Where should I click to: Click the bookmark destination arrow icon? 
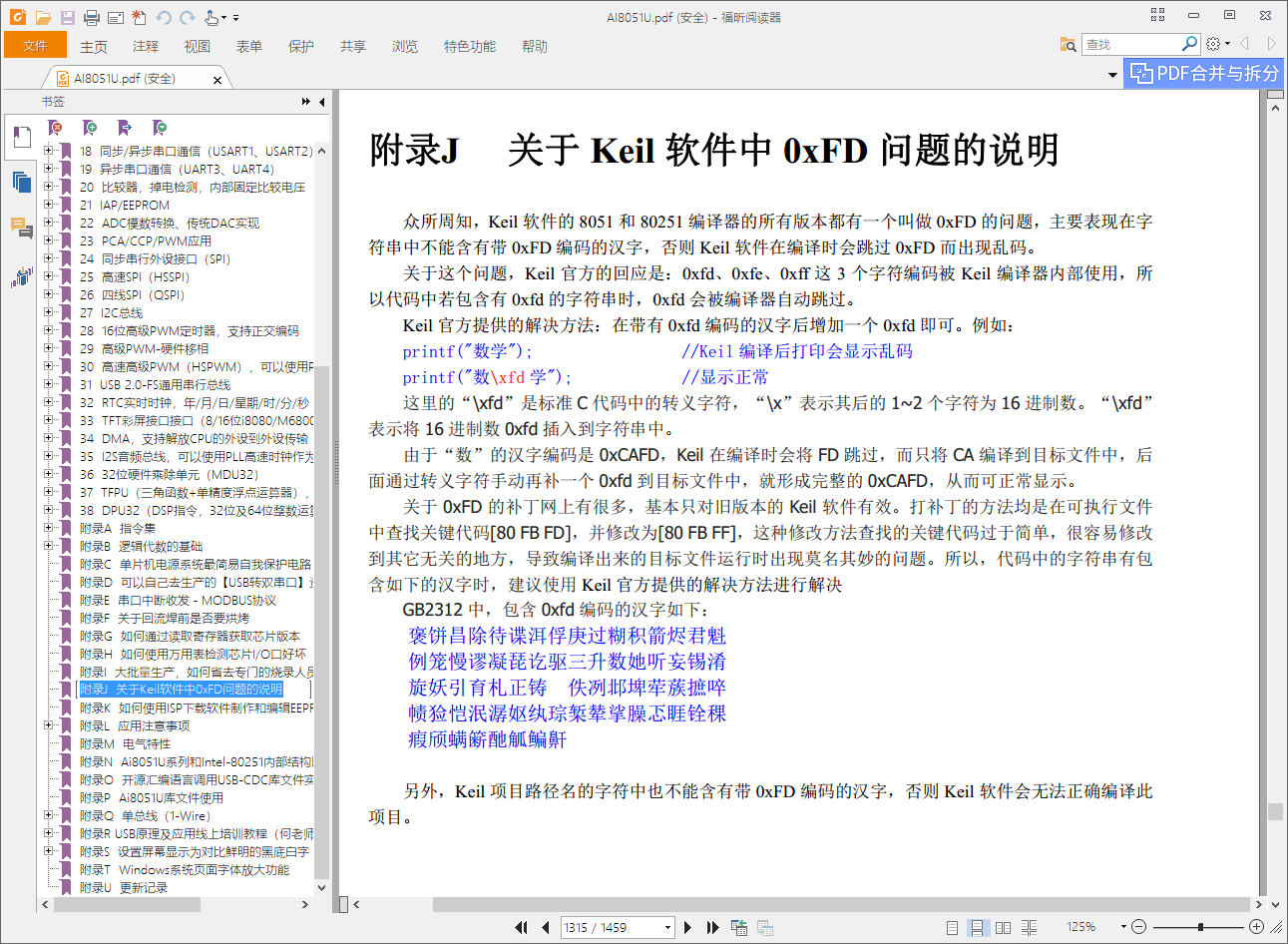pos(125,128)
